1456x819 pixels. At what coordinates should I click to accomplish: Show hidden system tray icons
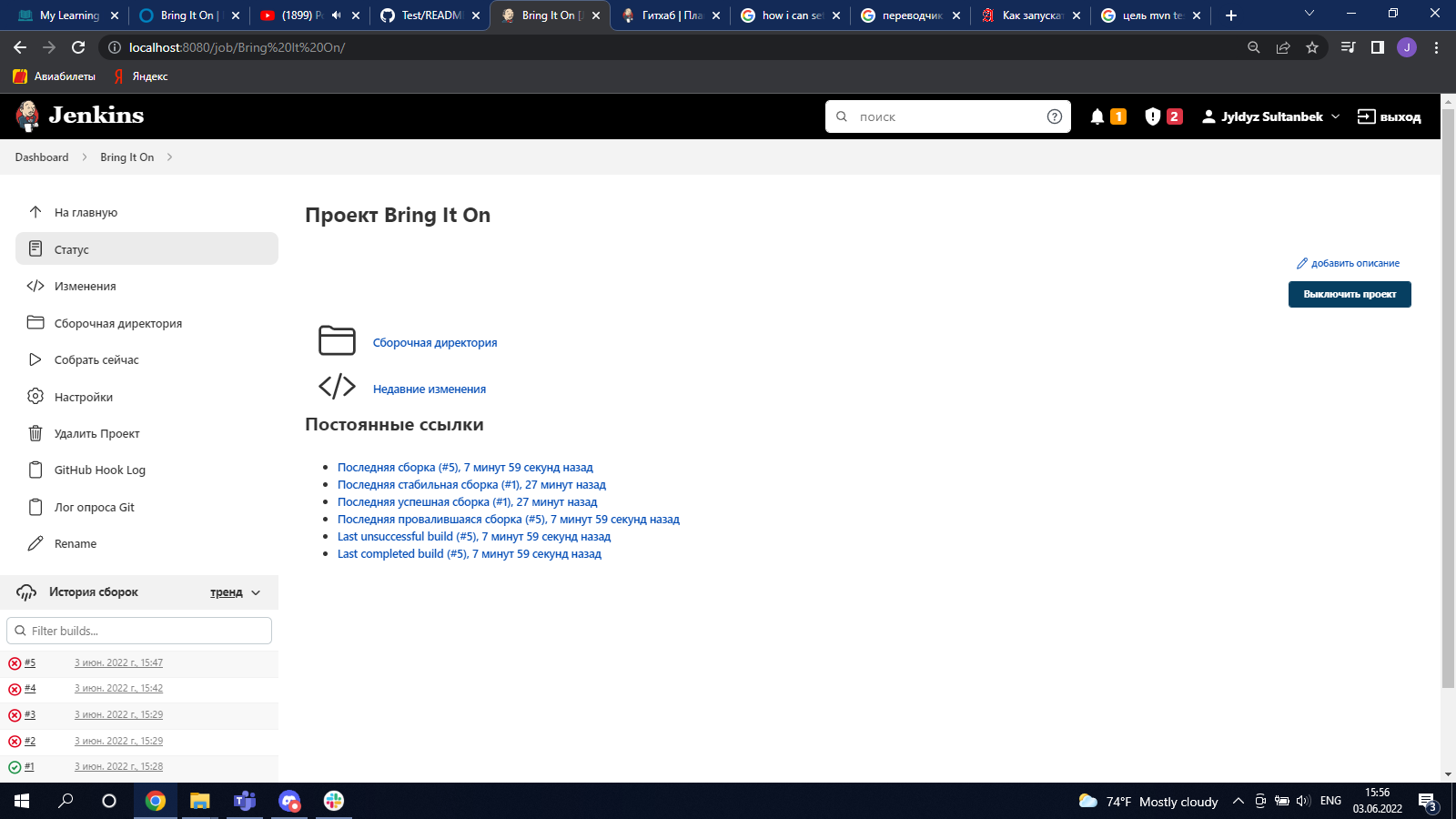(1238, 801)
